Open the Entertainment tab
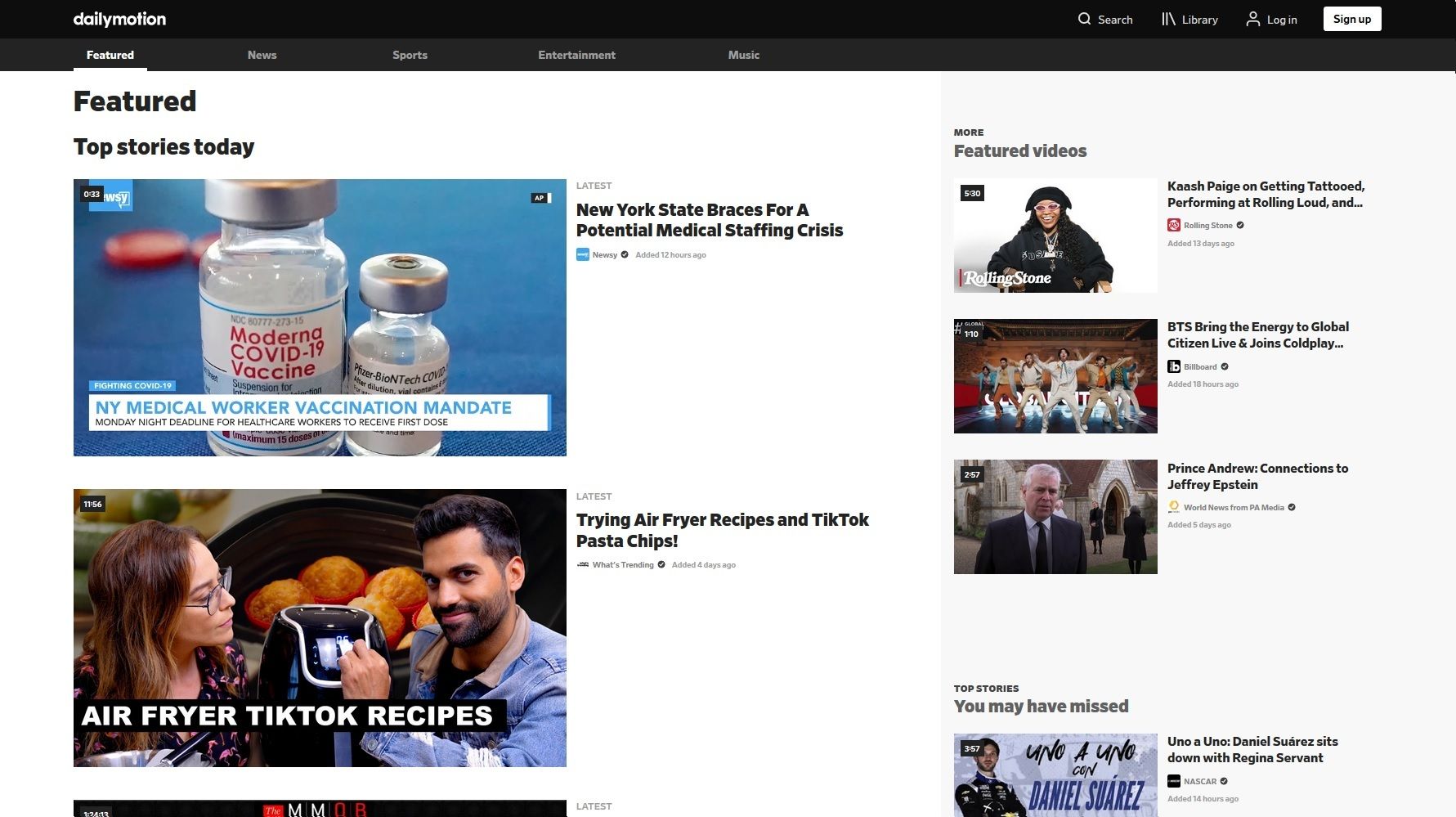The image size is (1456, 817). (576, 55)
